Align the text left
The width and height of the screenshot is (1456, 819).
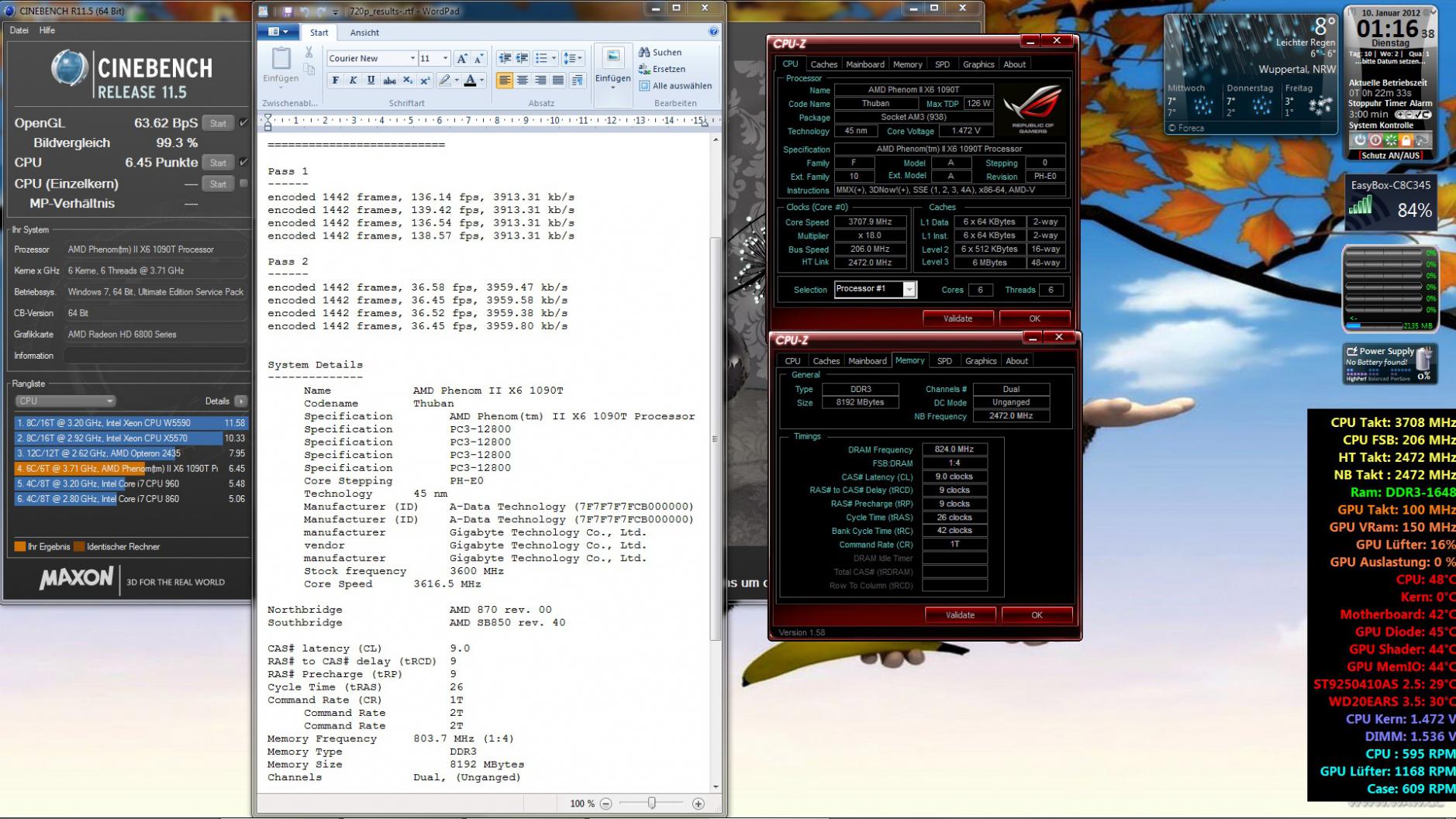(x=504, y=81)
